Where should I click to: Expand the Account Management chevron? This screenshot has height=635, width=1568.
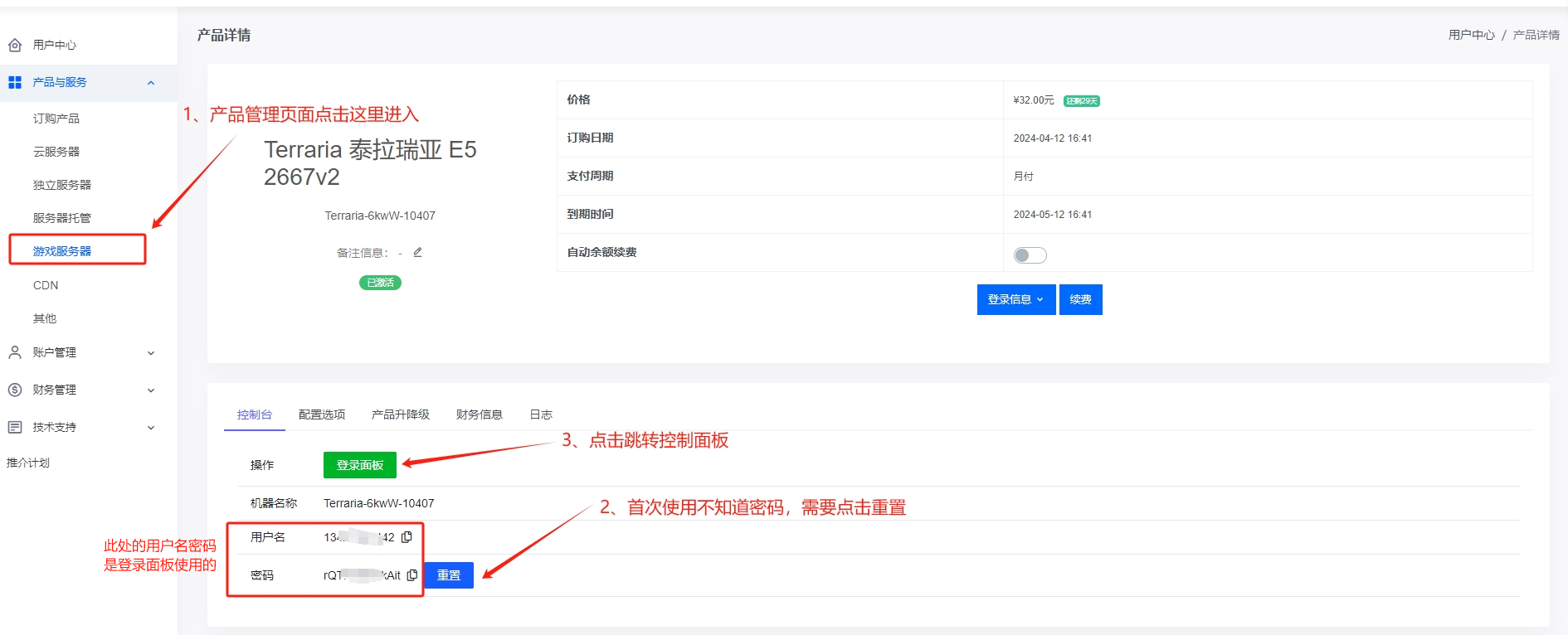pyautogui.click(x=151, y=353)
